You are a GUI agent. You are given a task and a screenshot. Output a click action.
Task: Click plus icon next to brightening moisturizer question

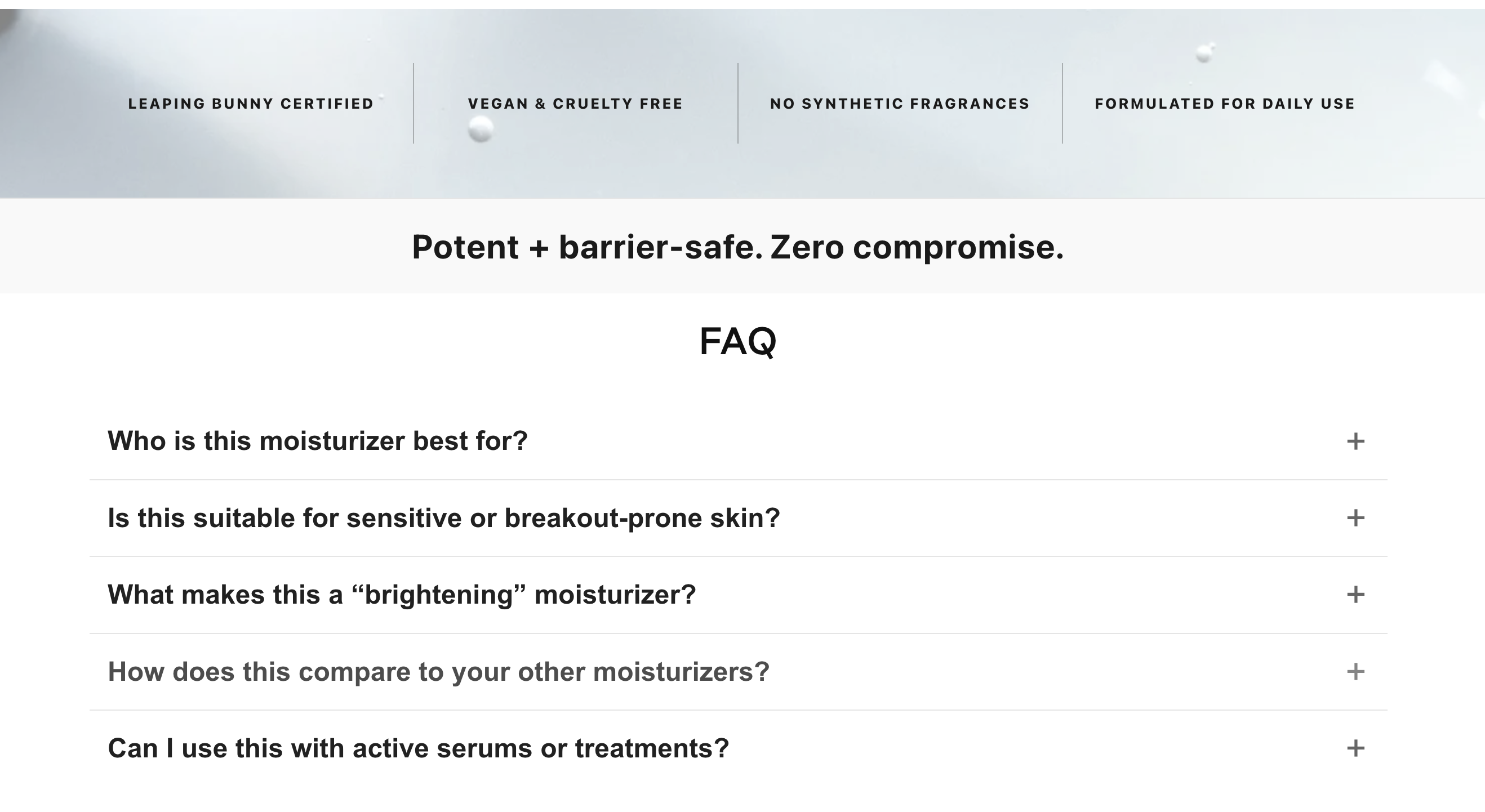coord(1355,595)
